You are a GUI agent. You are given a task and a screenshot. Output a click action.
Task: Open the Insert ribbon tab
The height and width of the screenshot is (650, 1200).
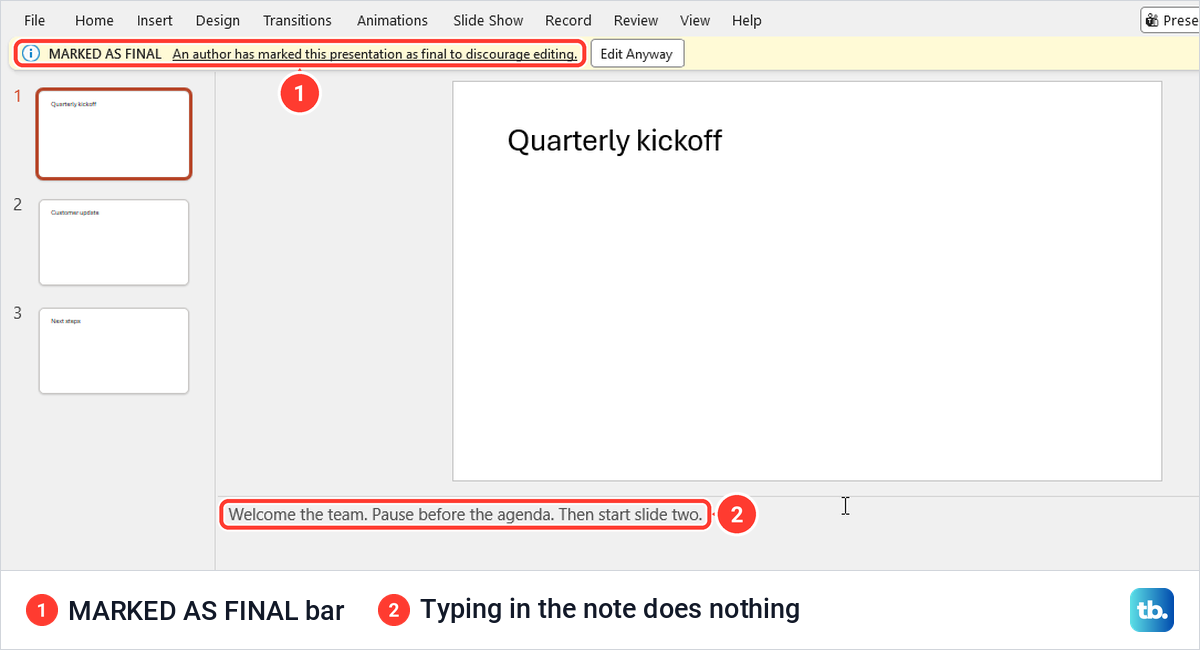(x=155, y=20)
